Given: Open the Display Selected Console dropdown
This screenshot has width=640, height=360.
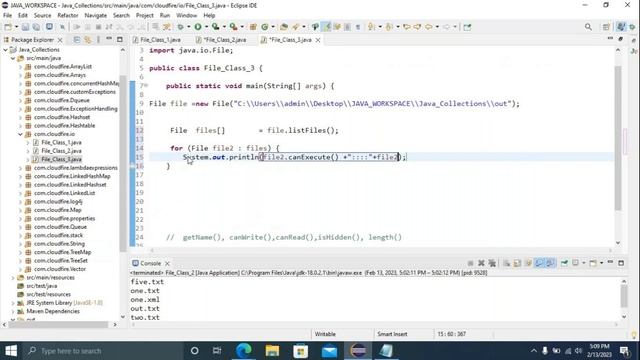Looking at the screenshot, I should click(584, 263).
